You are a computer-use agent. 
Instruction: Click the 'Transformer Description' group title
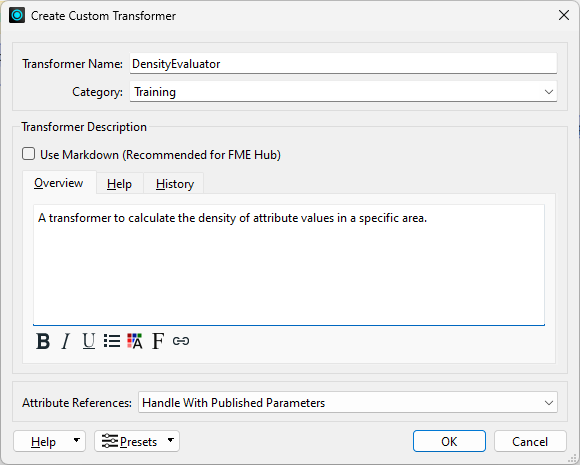pyautogui.click(x=84, y=127)
